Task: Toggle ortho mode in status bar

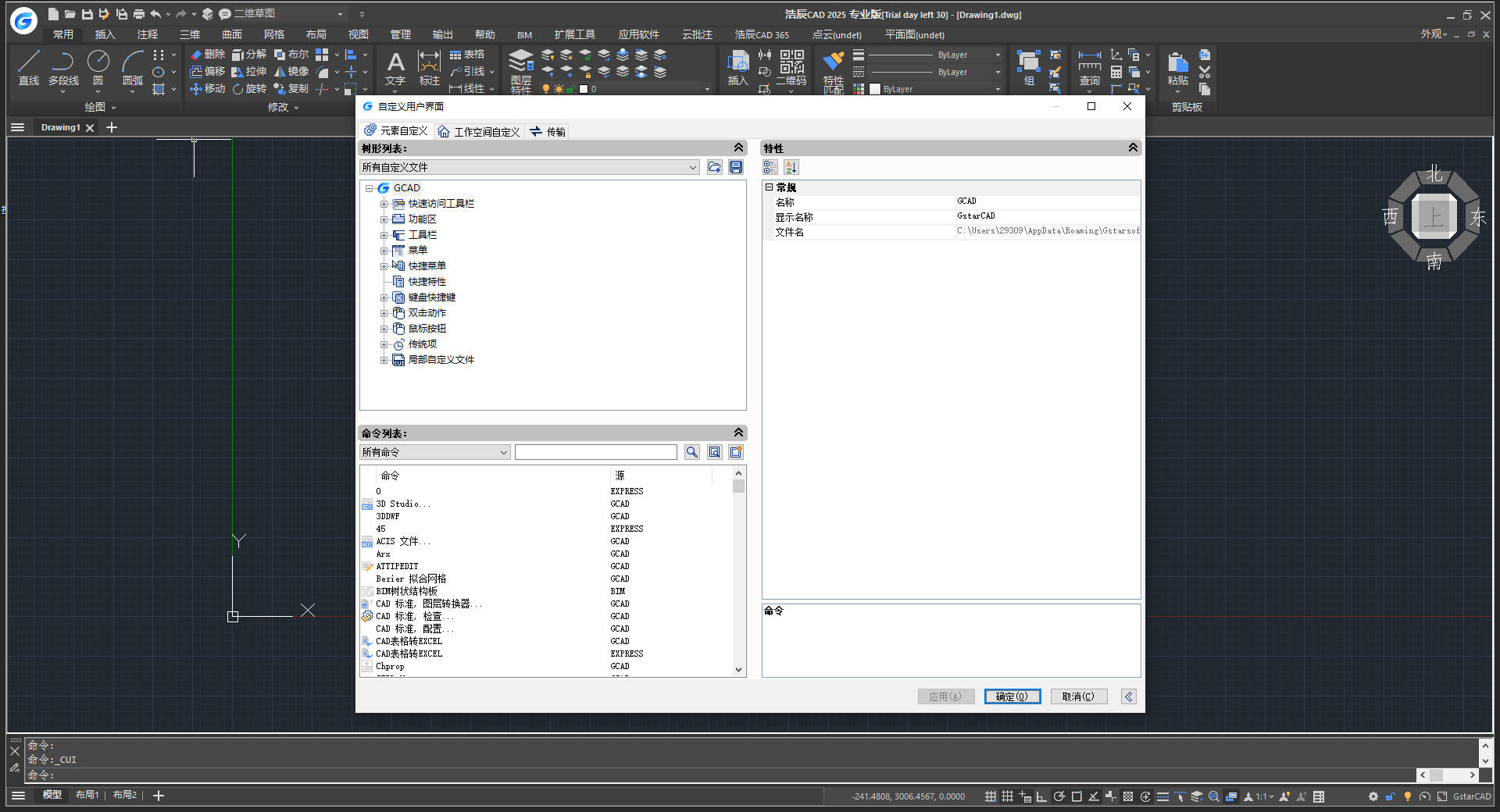Action: (1041, 796)
